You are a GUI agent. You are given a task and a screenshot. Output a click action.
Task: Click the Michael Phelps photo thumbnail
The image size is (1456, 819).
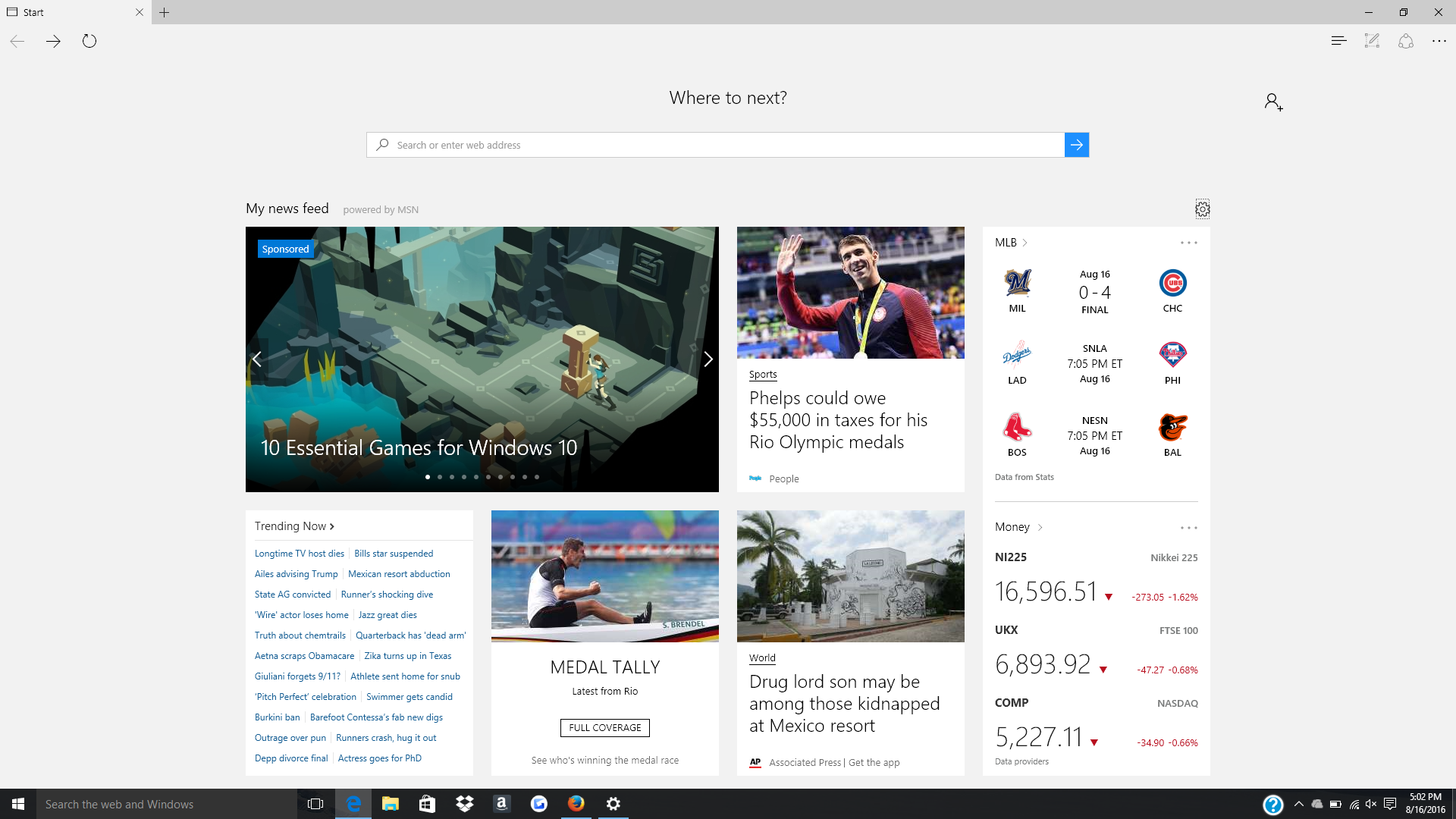click(x=851, y=293)
